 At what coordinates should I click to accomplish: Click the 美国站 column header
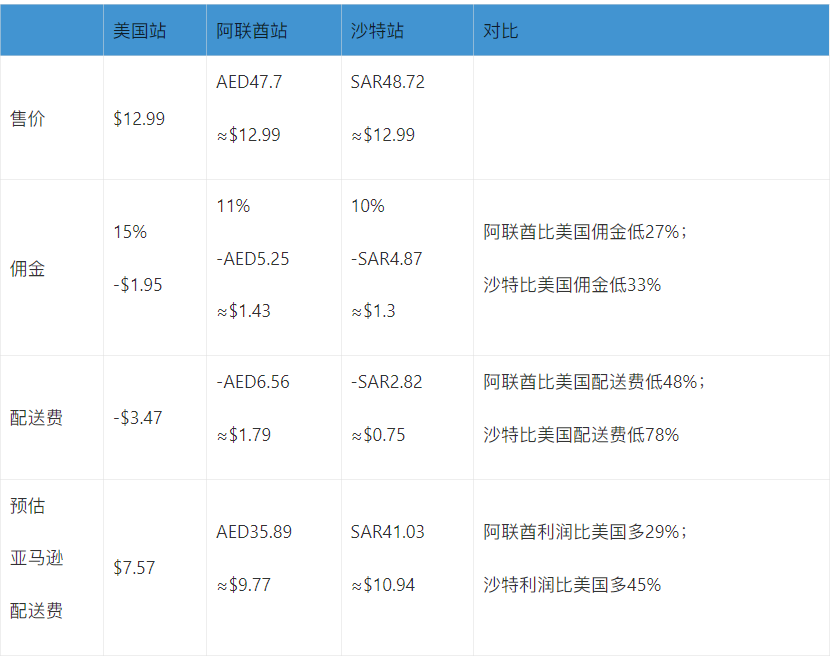pos(140,30)
